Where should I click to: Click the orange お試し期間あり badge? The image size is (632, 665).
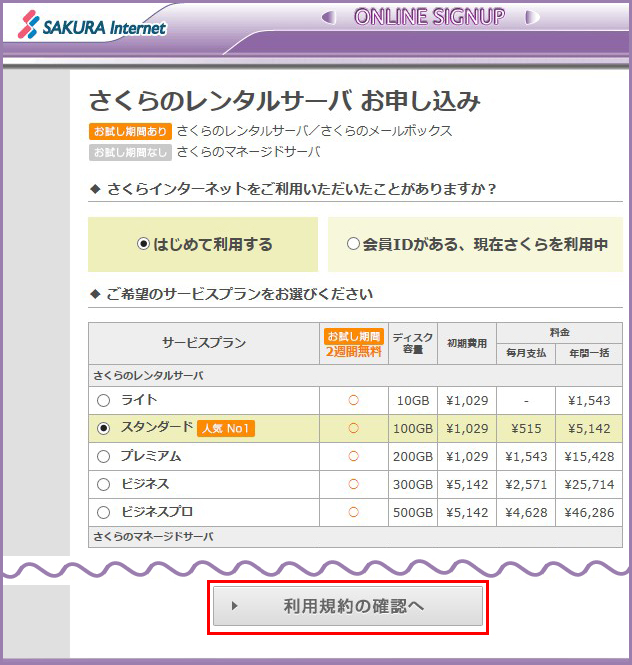click(x=130, y=131)
